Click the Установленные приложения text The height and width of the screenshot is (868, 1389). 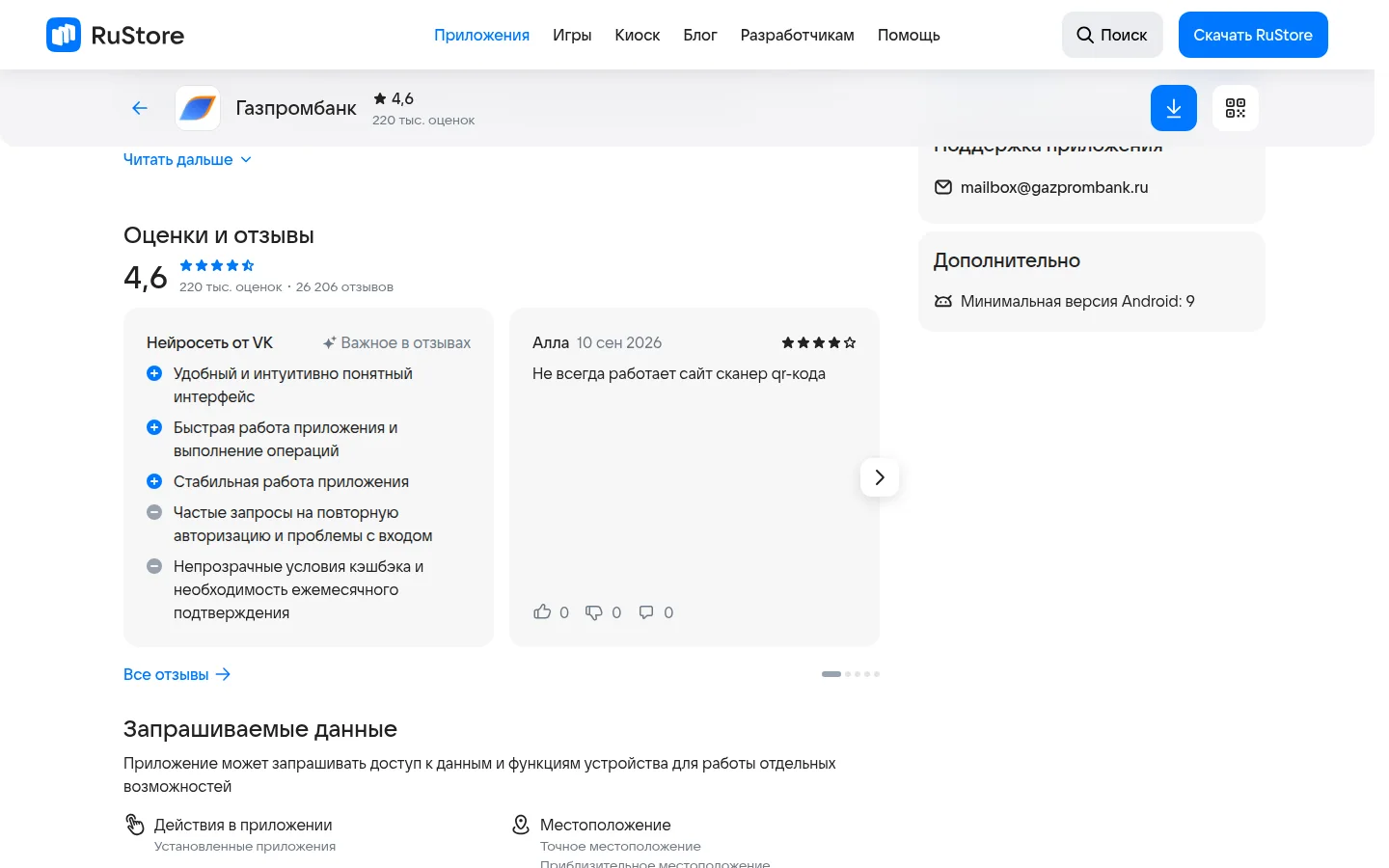tap(245, 846)
